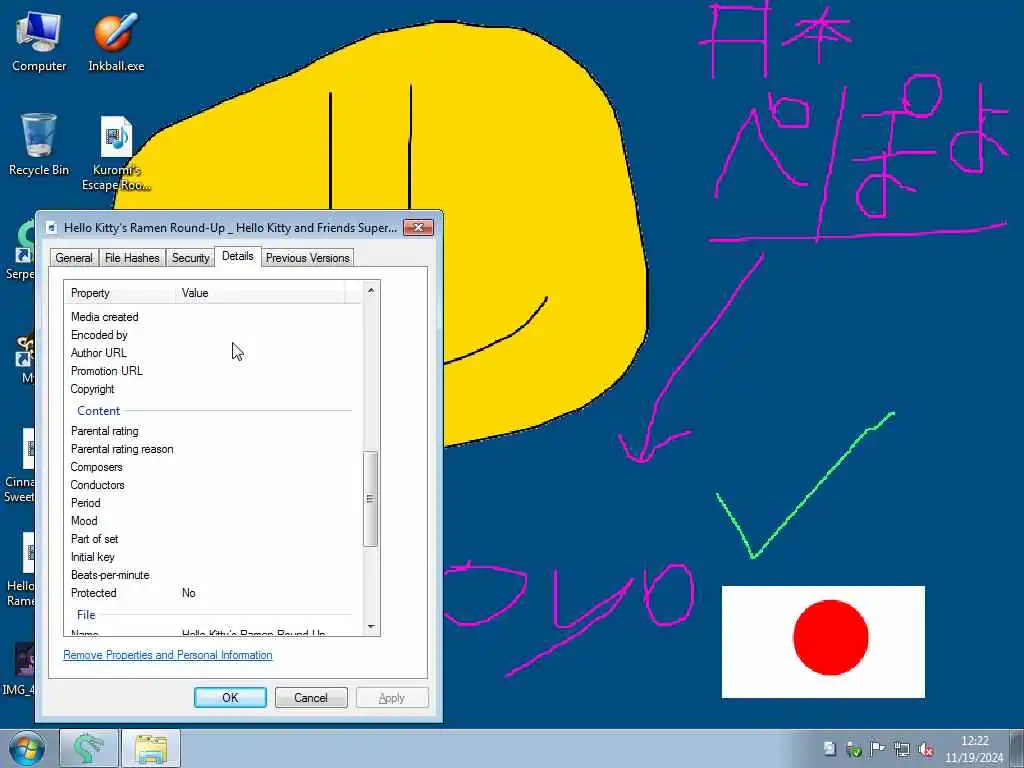Viewport: 1024px width, 768px height.
Task: Switch to the Security tab
Action: pos(191,258)
